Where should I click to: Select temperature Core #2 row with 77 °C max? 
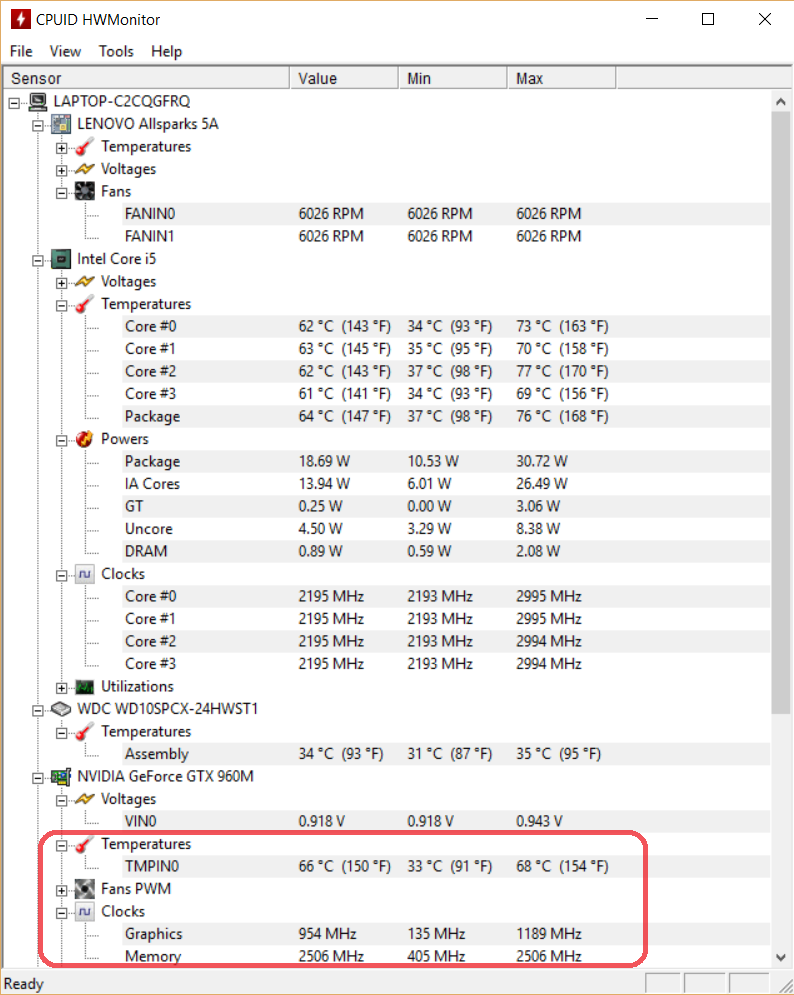446,371
